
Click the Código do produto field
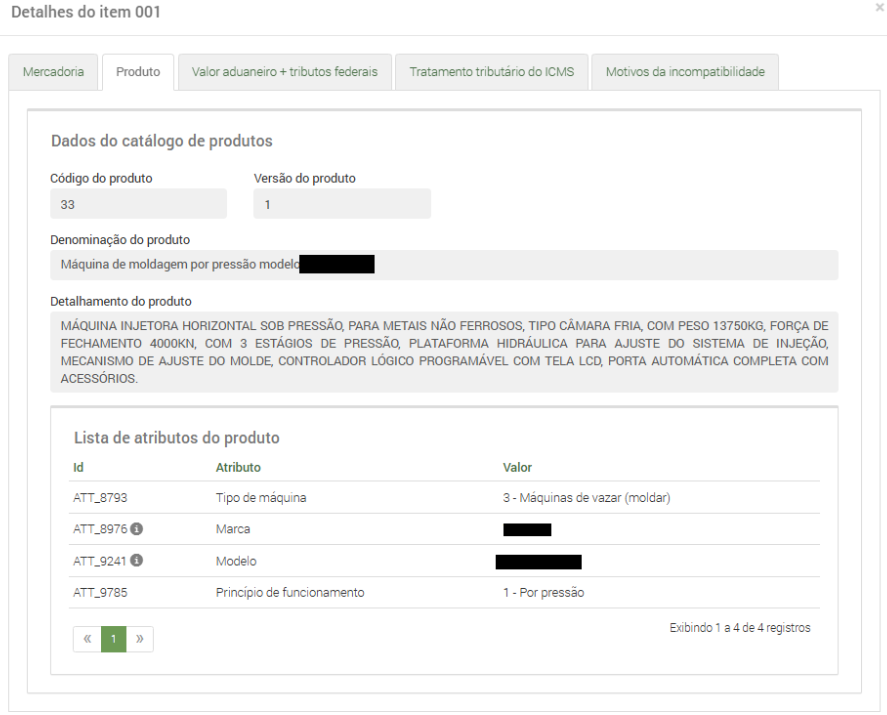tap(138, 204)
